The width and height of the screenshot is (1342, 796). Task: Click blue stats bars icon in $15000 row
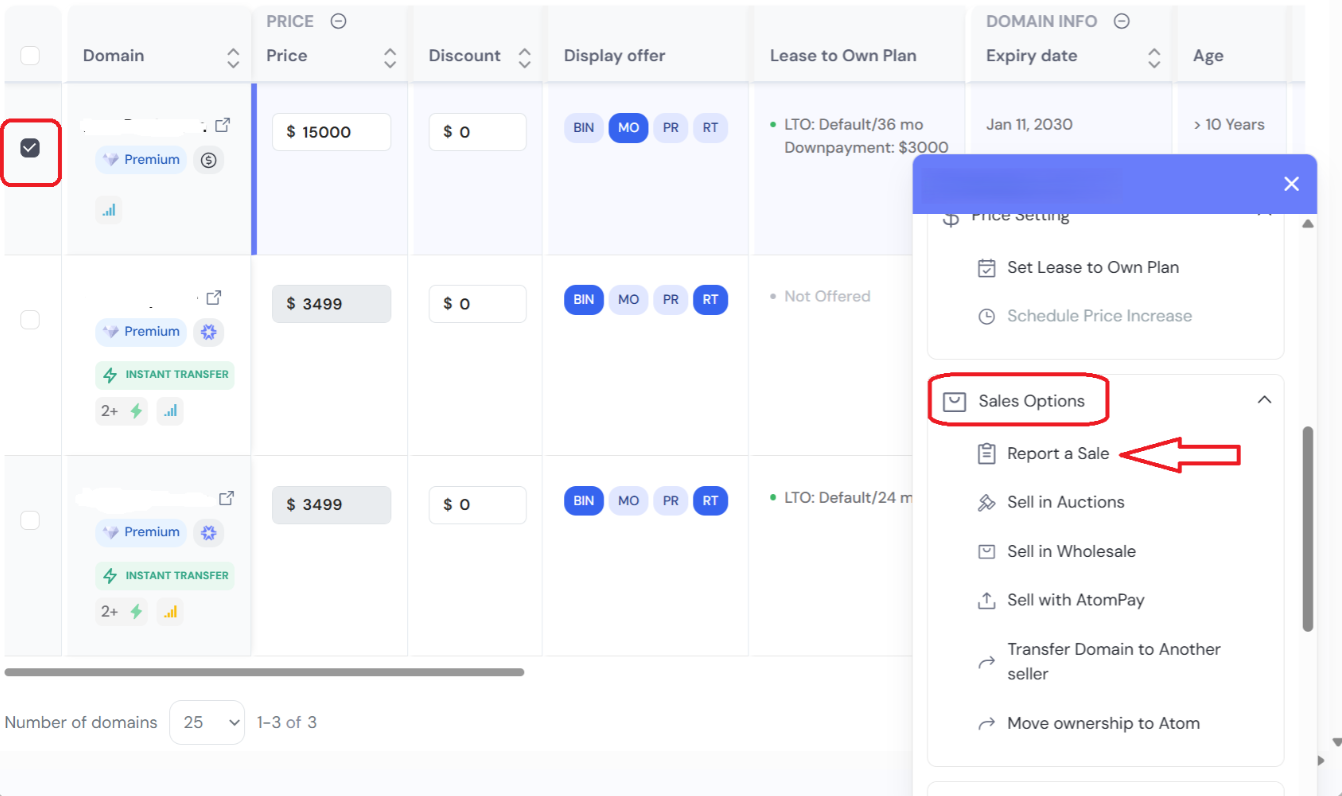coord(109,210)
